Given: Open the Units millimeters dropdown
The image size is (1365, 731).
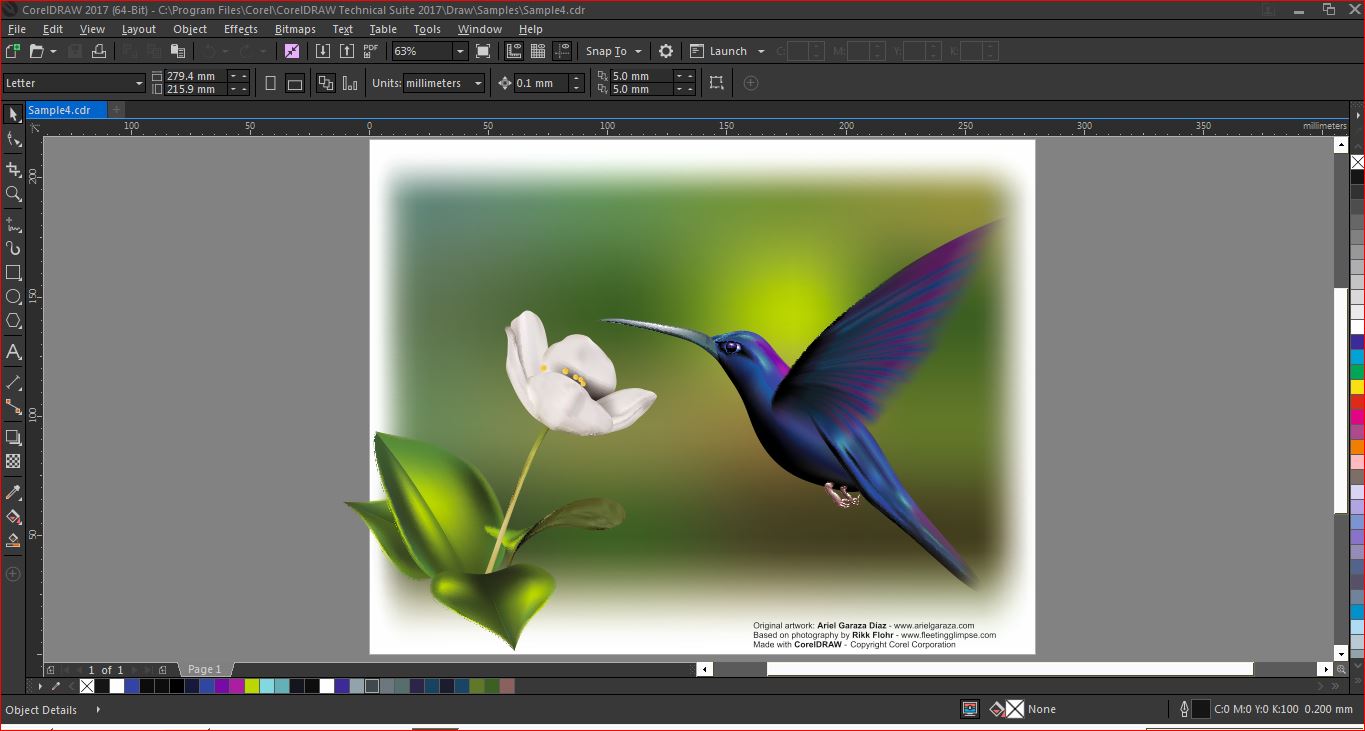Looking at the screenshot, I should (478, 83).
